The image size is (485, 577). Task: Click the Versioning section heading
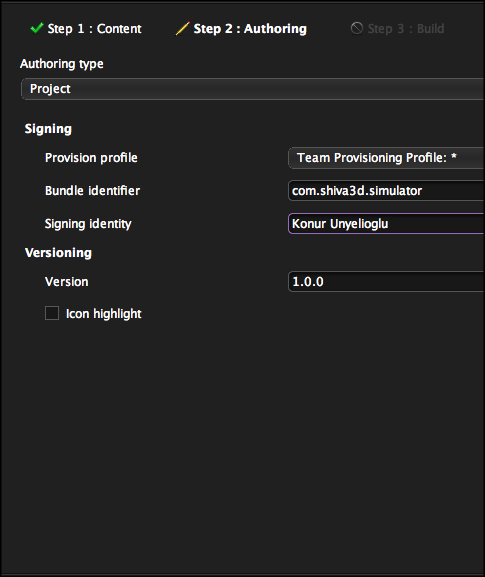coord(58,253)
